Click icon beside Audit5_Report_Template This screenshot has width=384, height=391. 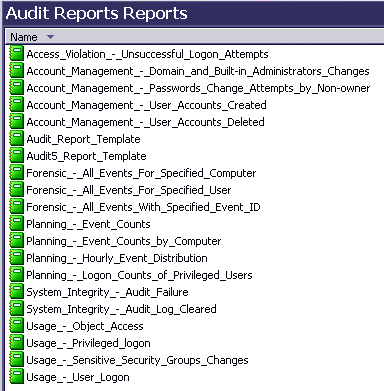coord(16,156)
